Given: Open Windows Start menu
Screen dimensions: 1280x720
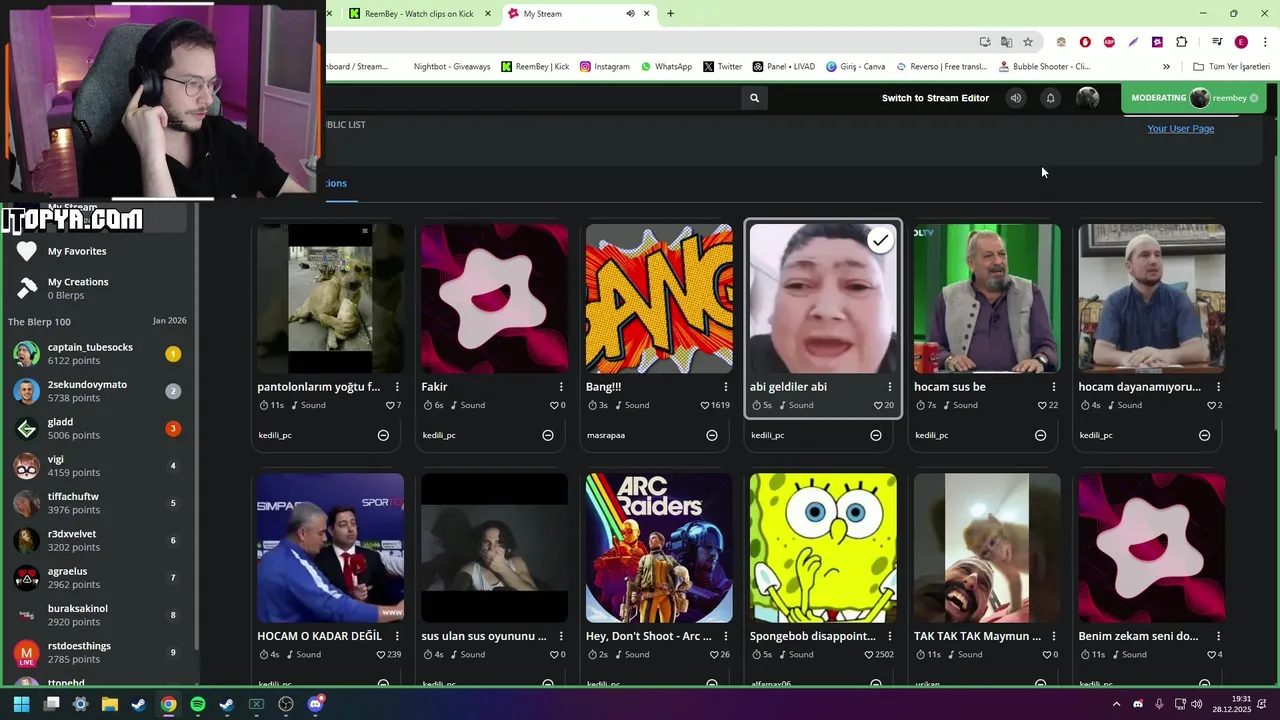Looking at the screenshot, I should (x=21, y=704).
